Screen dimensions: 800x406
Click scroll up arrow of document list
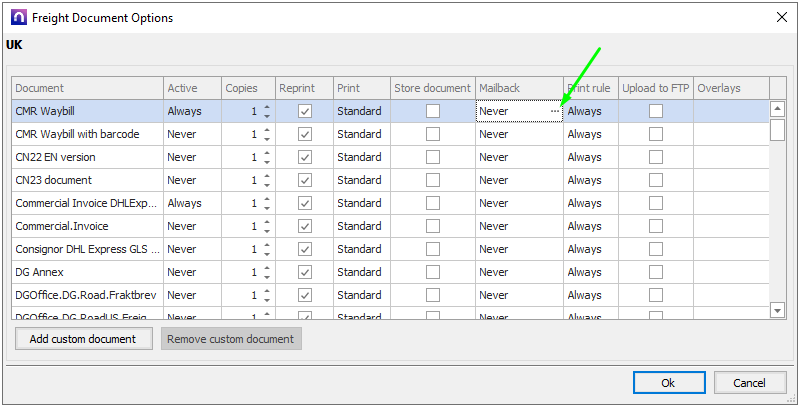click(x=777, y=109)
